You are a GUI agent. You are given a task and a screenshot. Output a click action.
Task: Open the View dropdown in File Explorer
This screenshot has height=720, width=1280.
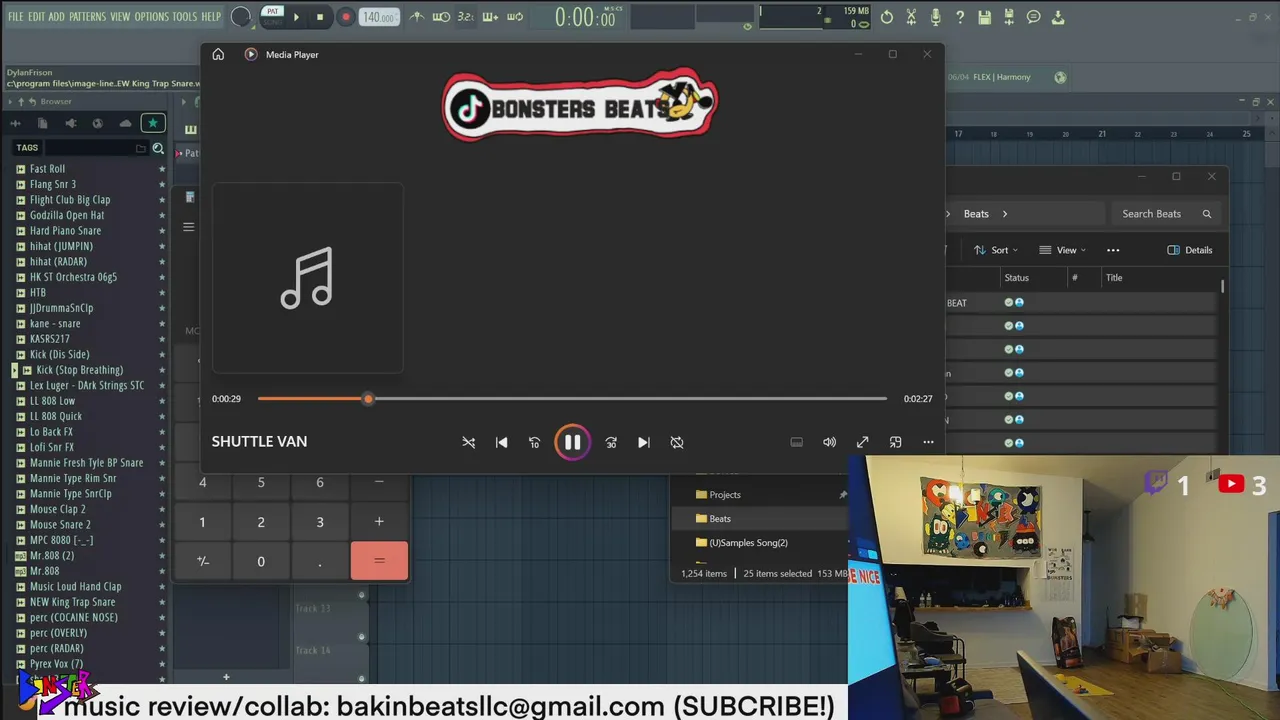pos(1062,250)
